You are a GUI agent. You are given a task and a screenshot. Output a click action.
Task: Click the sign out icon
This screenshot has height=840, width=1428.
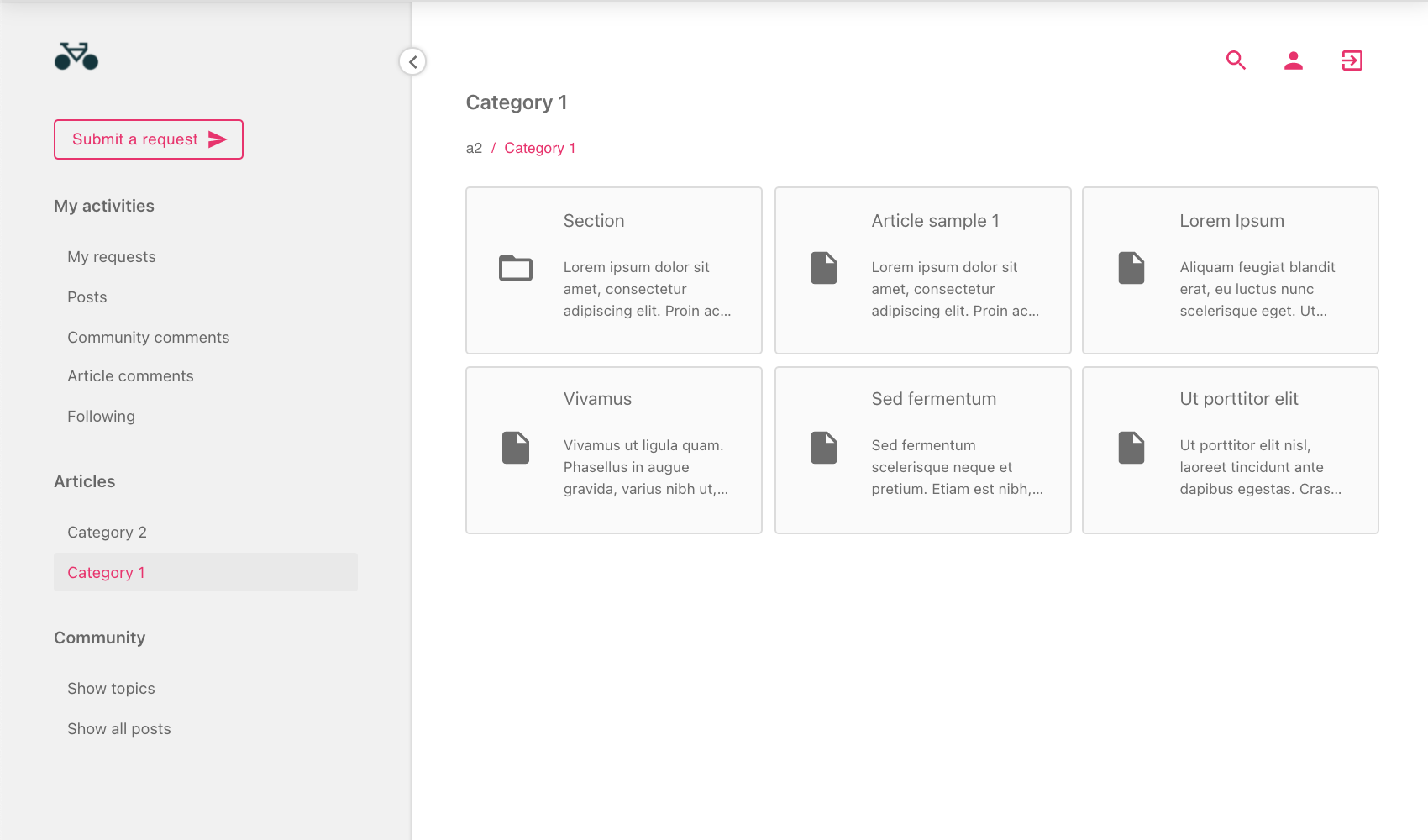pyautogui.click(x=1352, y=60)
